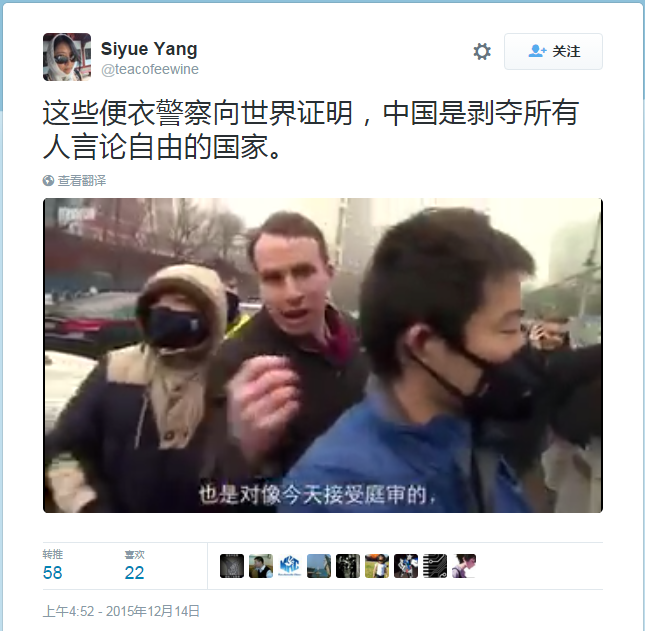Screen dimensions: 645x631
Task: Open Siyue Yang's profile avatar
Action: [67, 57]
